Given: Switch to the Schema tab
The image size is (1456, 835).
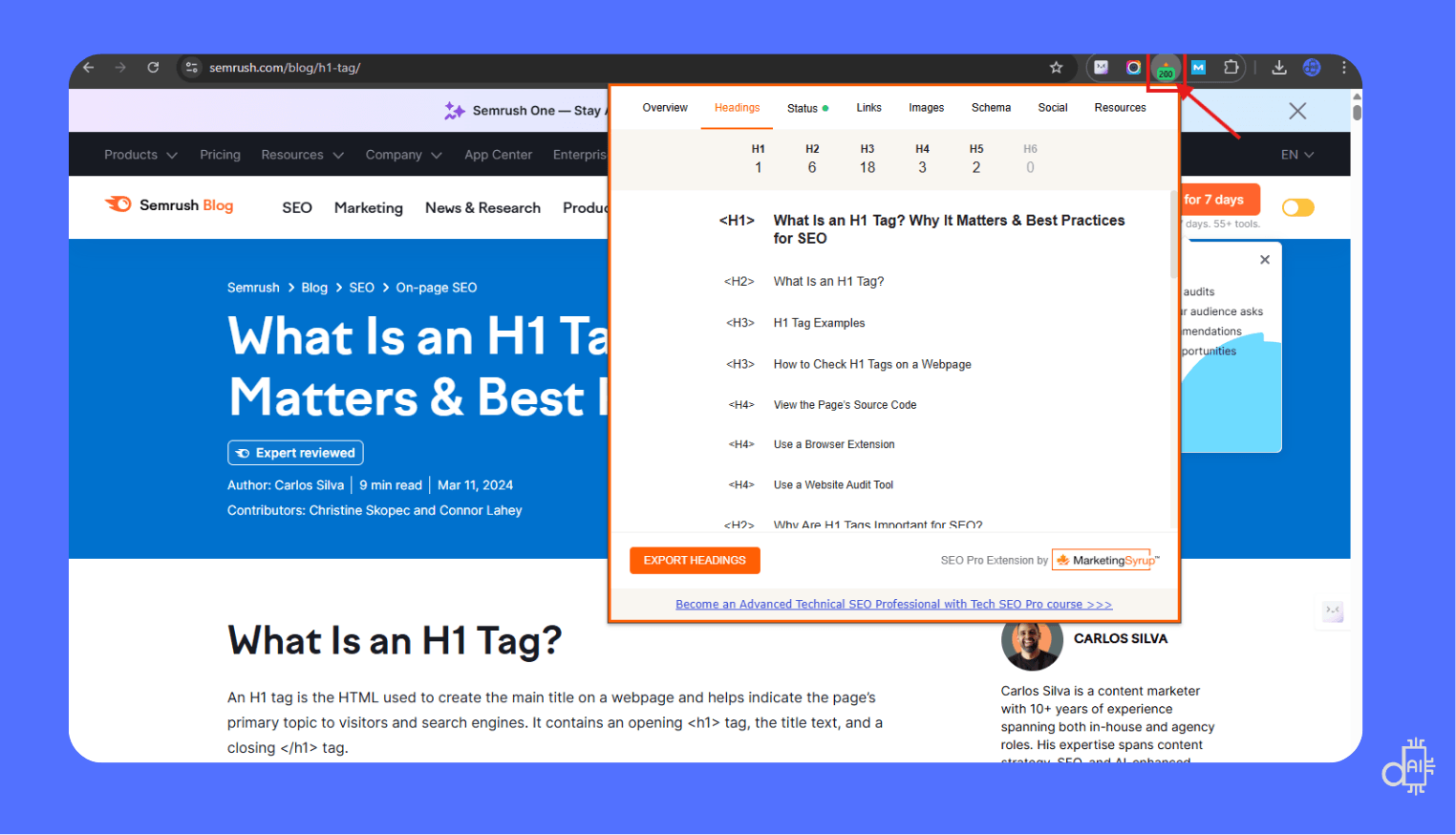Looking at the screenshot, I should coord(991,108).
